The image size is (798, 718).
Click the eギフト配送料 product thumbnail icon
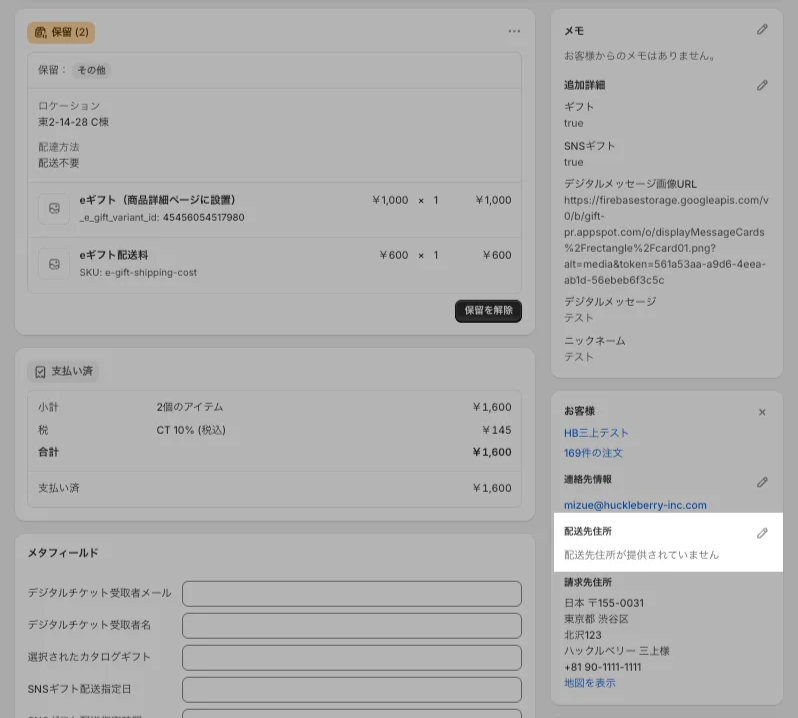click(x=54, y=263)
